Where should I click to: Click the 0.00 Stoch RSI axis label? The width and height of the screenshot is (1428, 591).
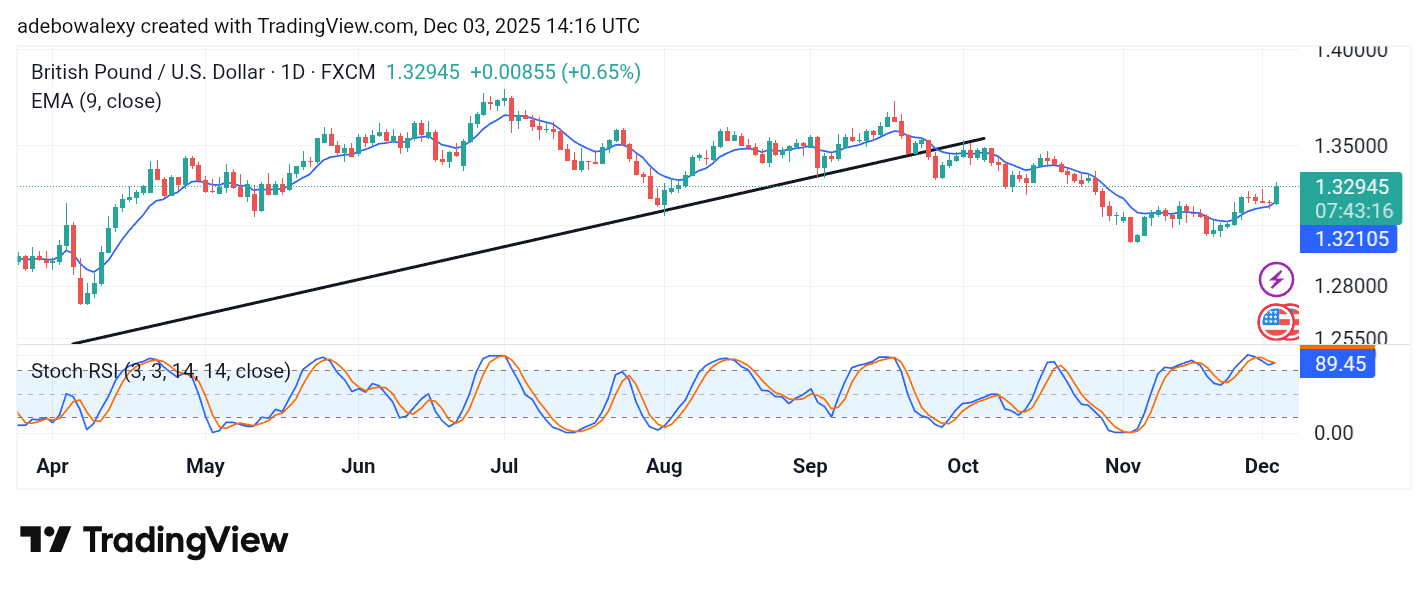tap(1333, 433)
